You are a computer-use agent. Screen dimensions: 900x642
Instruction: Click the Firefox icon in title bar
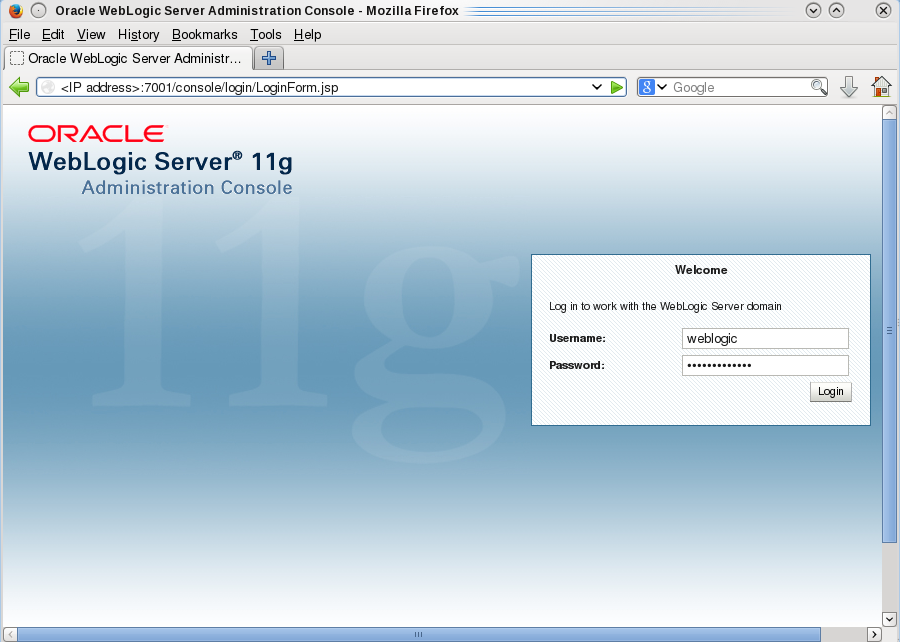[15, 10]
